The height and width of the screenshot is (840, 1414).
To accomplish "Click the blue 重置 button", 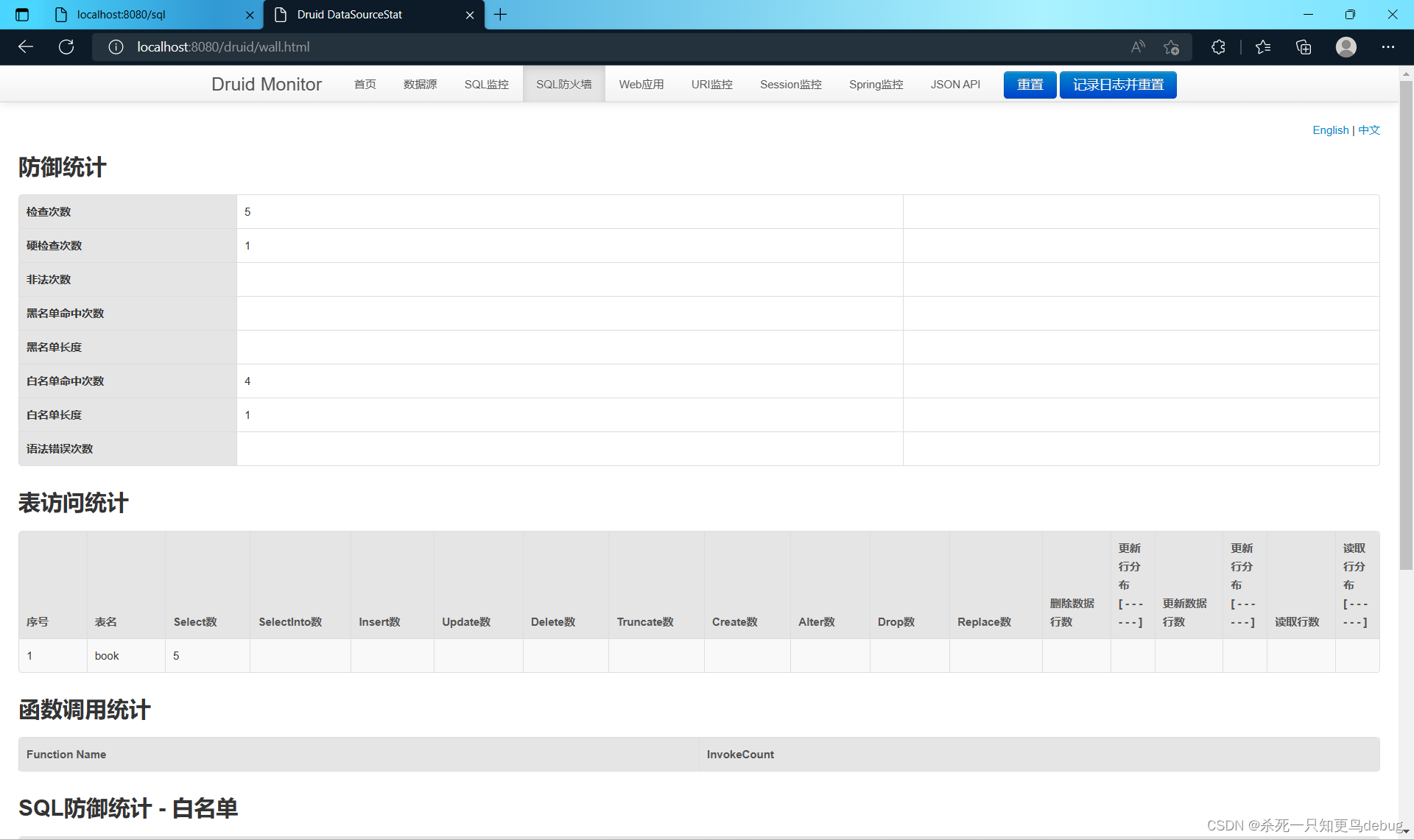I will tap(1030, 85).
